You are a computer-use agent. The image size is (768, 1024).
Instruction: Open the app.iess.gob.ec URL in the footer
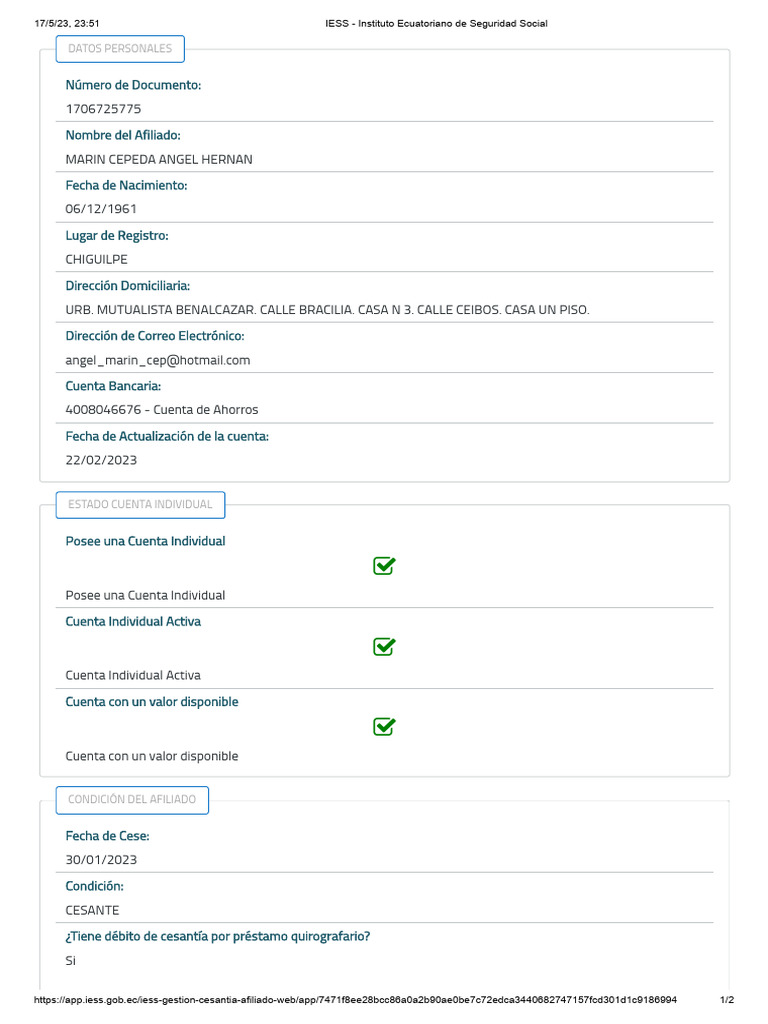coord(355,1000)
